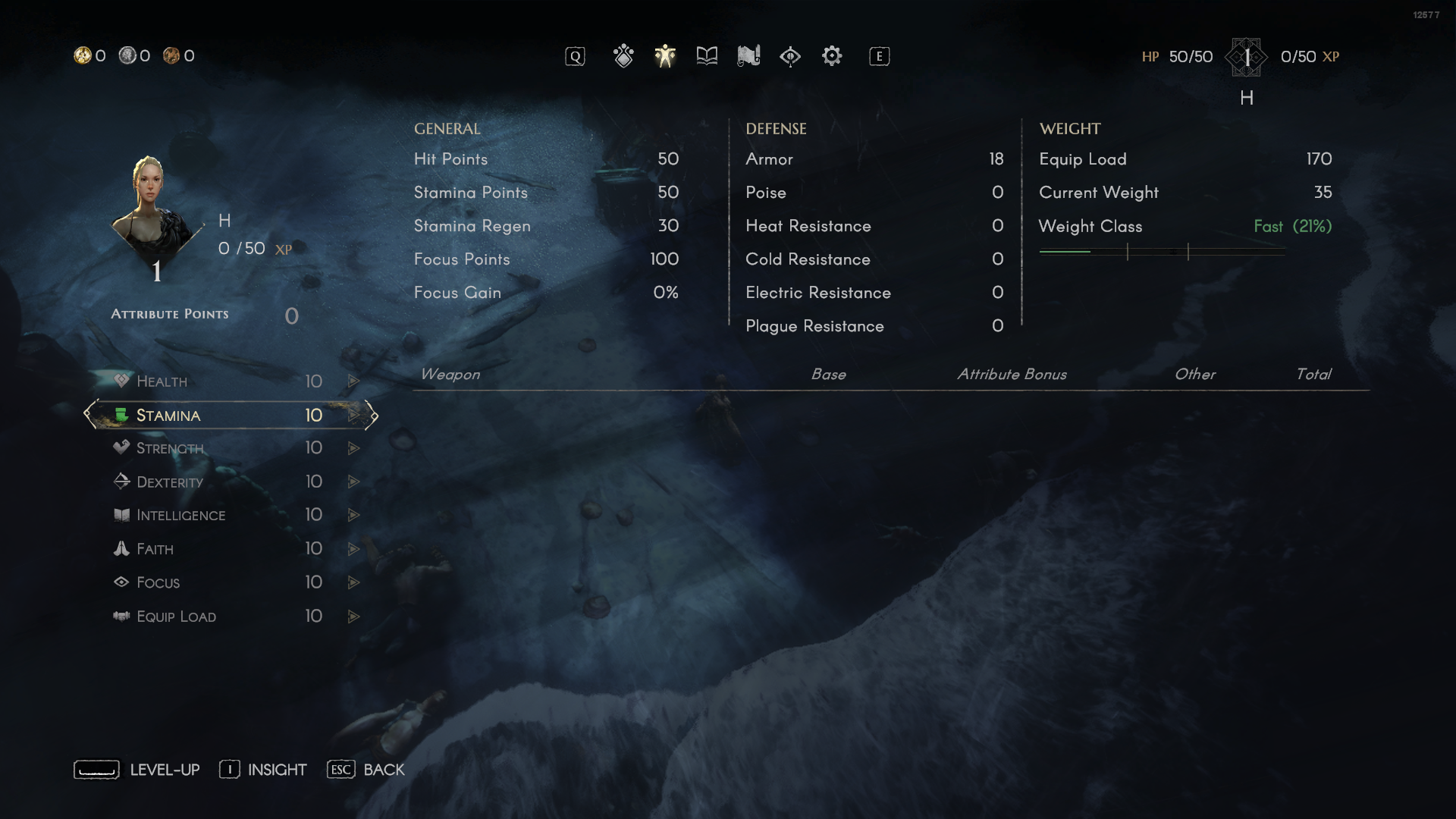
Task: Toggle Stamina selected highlight
Action: tap(230, 414)
